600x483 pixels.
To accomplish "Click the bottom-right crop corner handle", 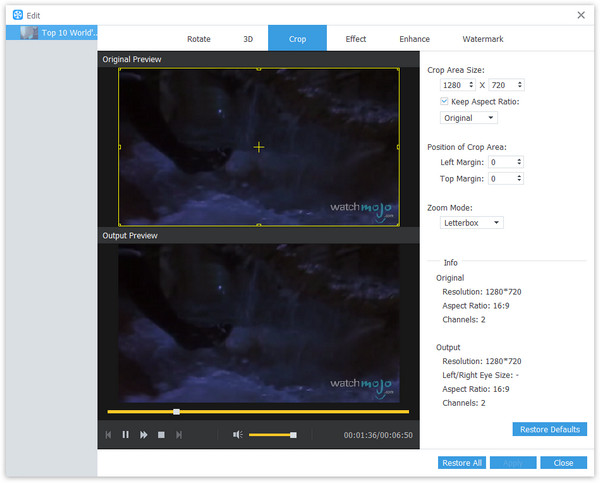I will point(398,225).
